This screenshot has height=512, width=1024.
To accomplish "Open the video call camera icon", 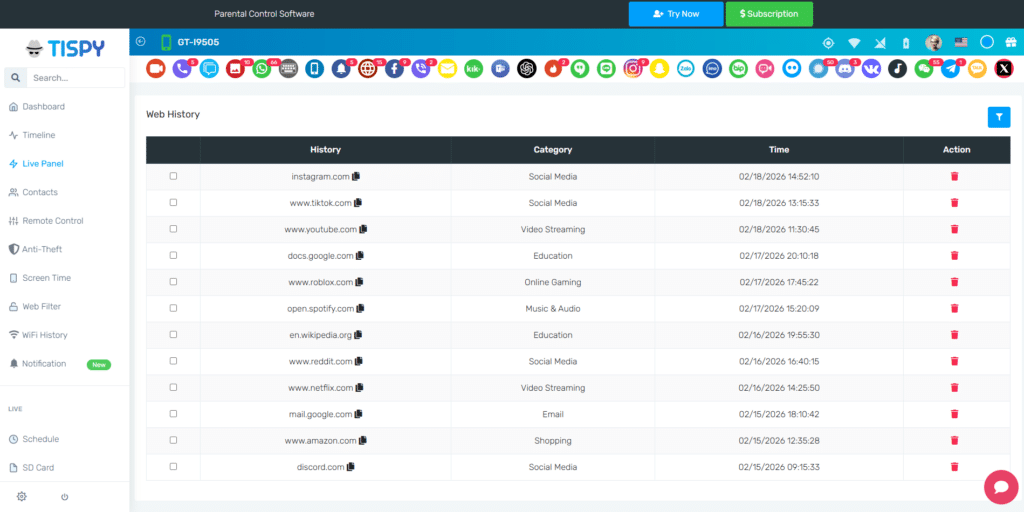I will click(155, 68).
